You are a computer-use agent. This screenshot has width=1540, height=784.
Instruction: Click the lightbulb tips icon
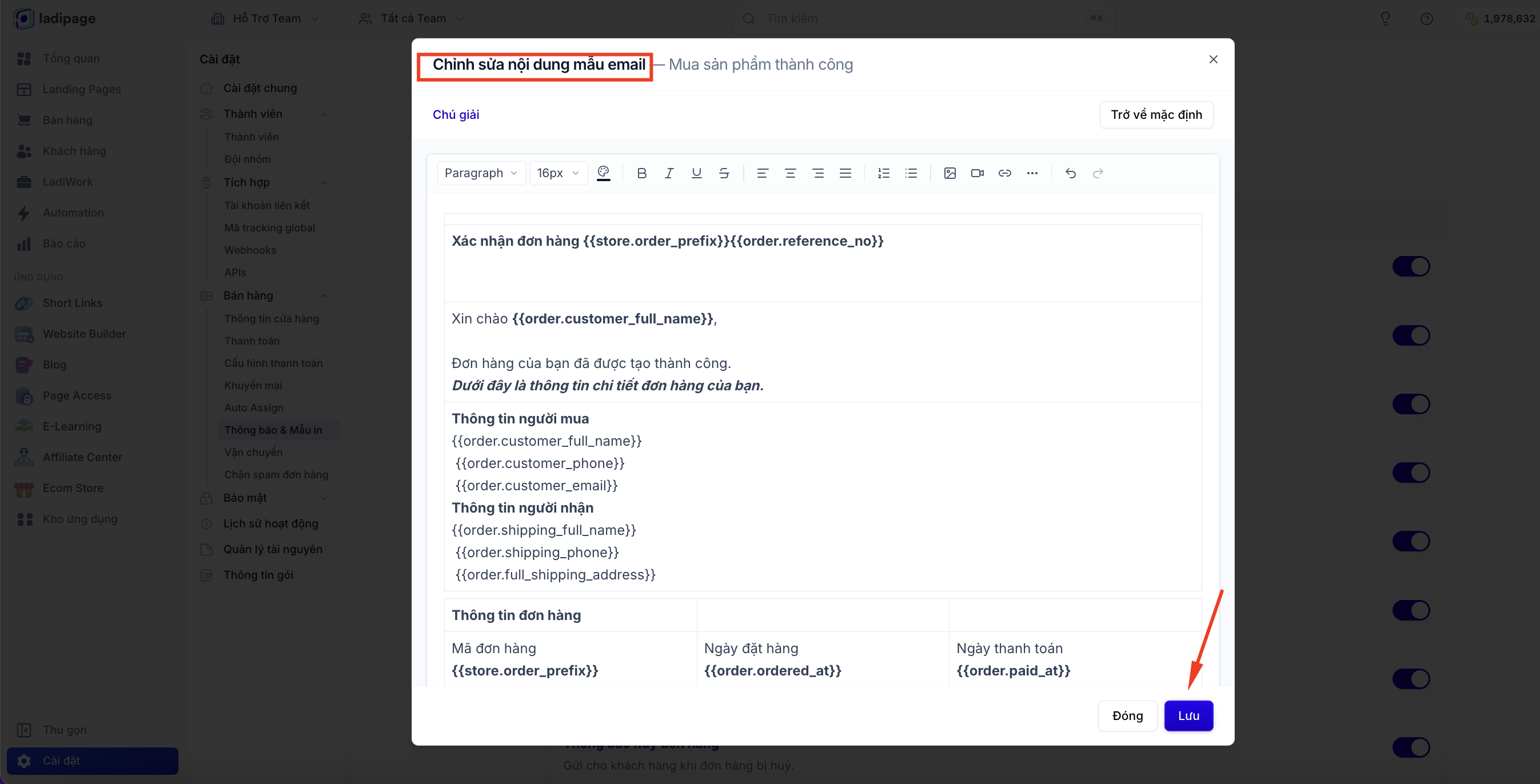click(x=1385, y=18)
